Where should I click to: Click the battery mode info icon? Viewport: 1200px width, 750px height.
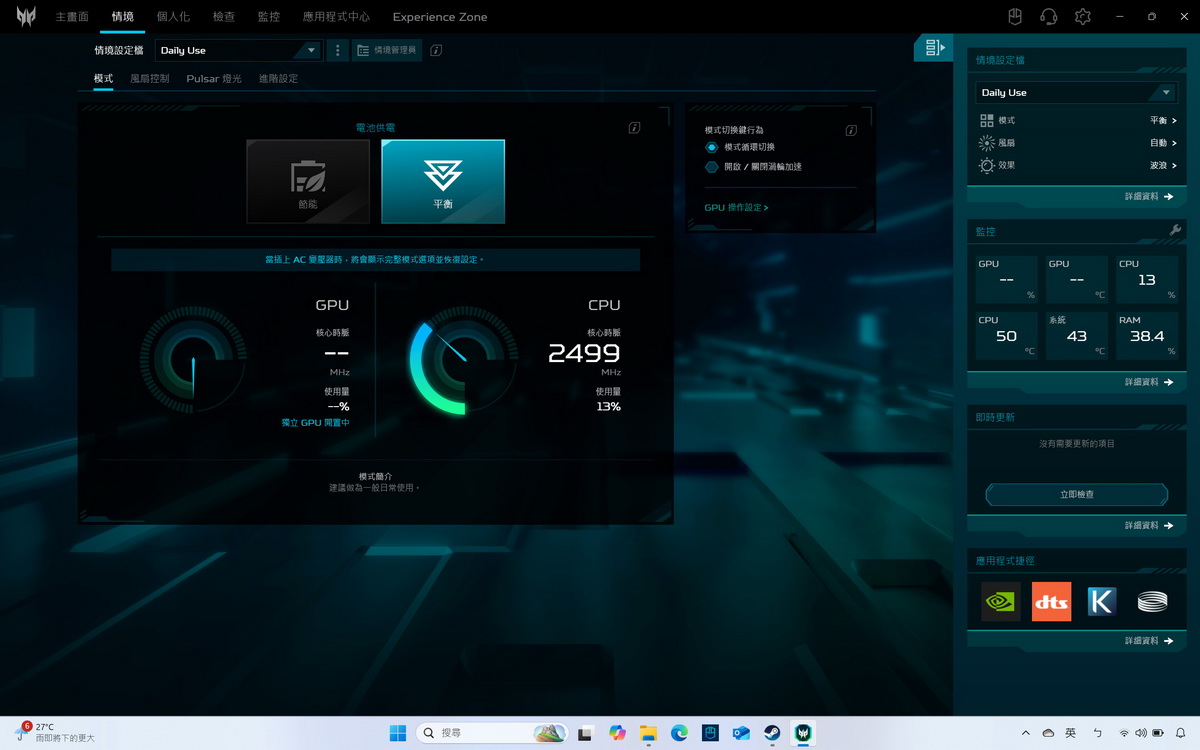coord(634,128)
